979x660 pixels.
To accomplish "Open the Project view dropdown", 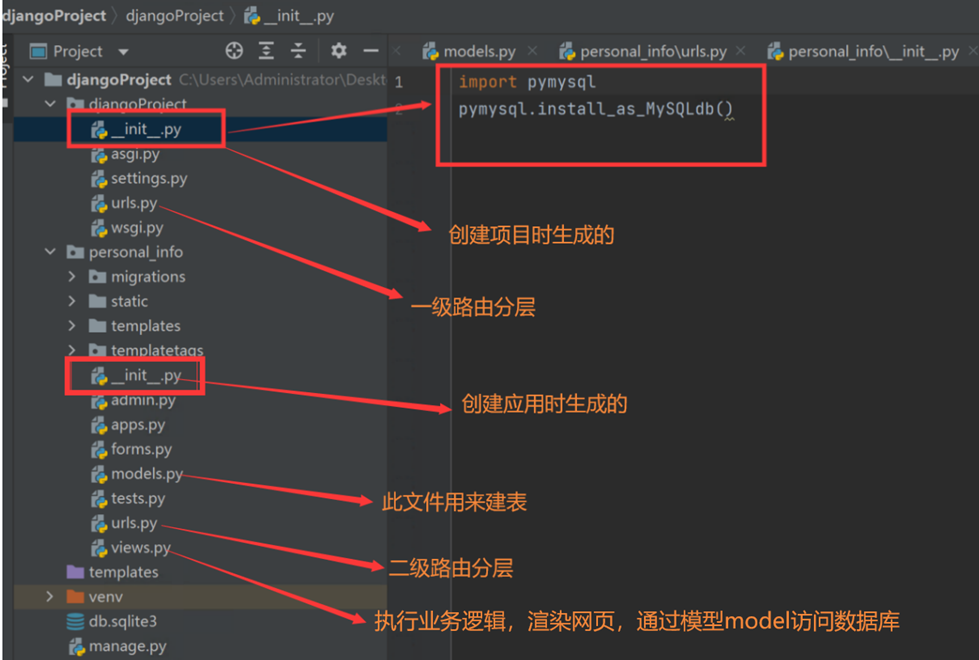I will [124, 52].
